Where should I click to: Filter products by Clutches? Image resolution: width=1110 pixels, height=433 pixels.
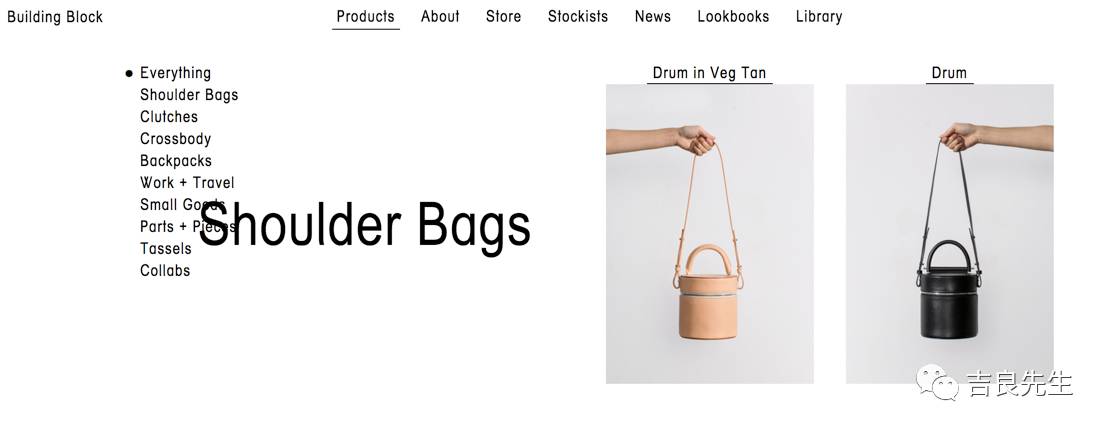[x=168, y=117]
